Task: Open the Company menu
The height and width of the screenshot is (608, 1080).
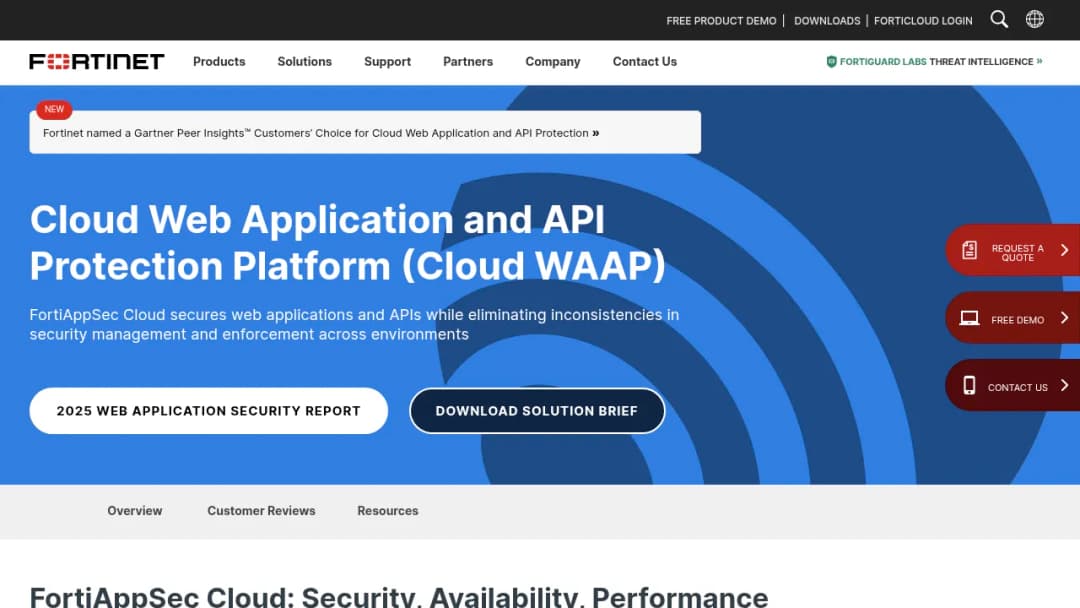Action: [x=552, y=61]
